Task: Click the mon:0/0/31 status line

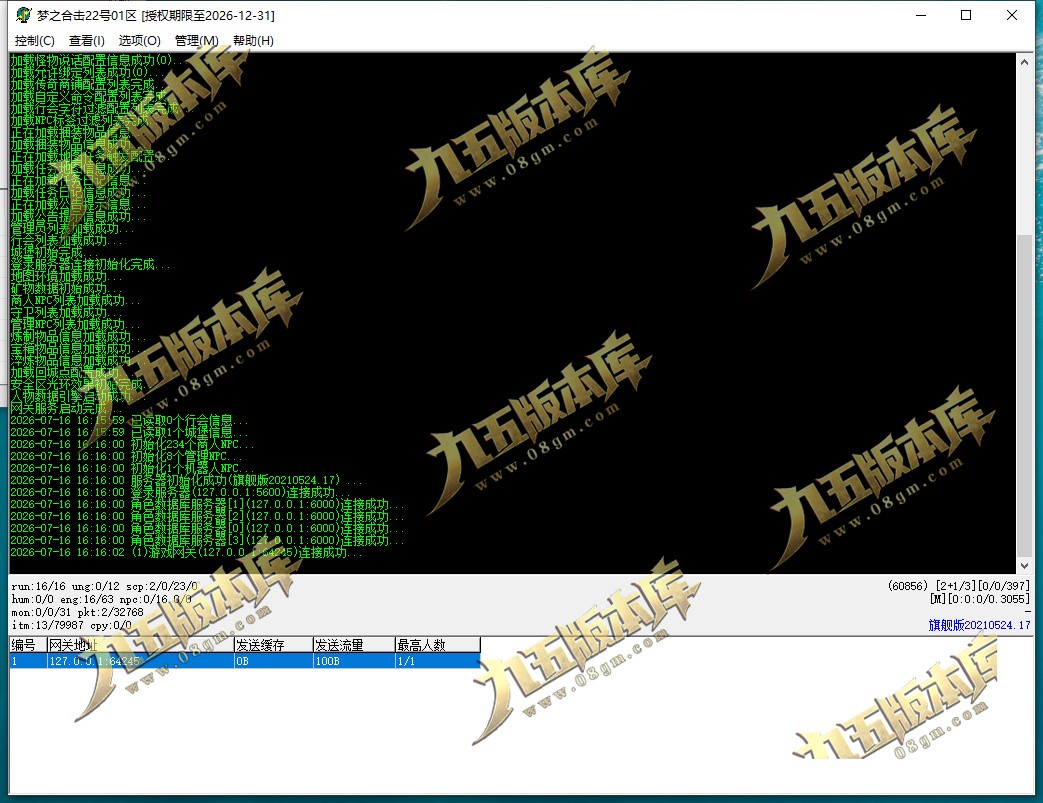Action: pos(77,612)
